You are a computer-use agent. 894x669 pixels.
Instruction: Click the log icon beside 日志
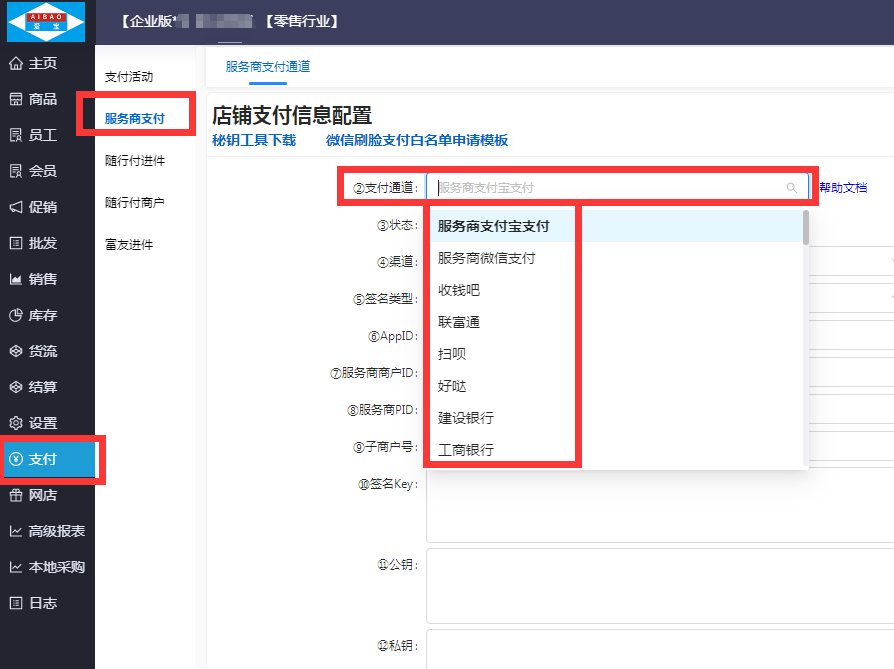[16, 603]
